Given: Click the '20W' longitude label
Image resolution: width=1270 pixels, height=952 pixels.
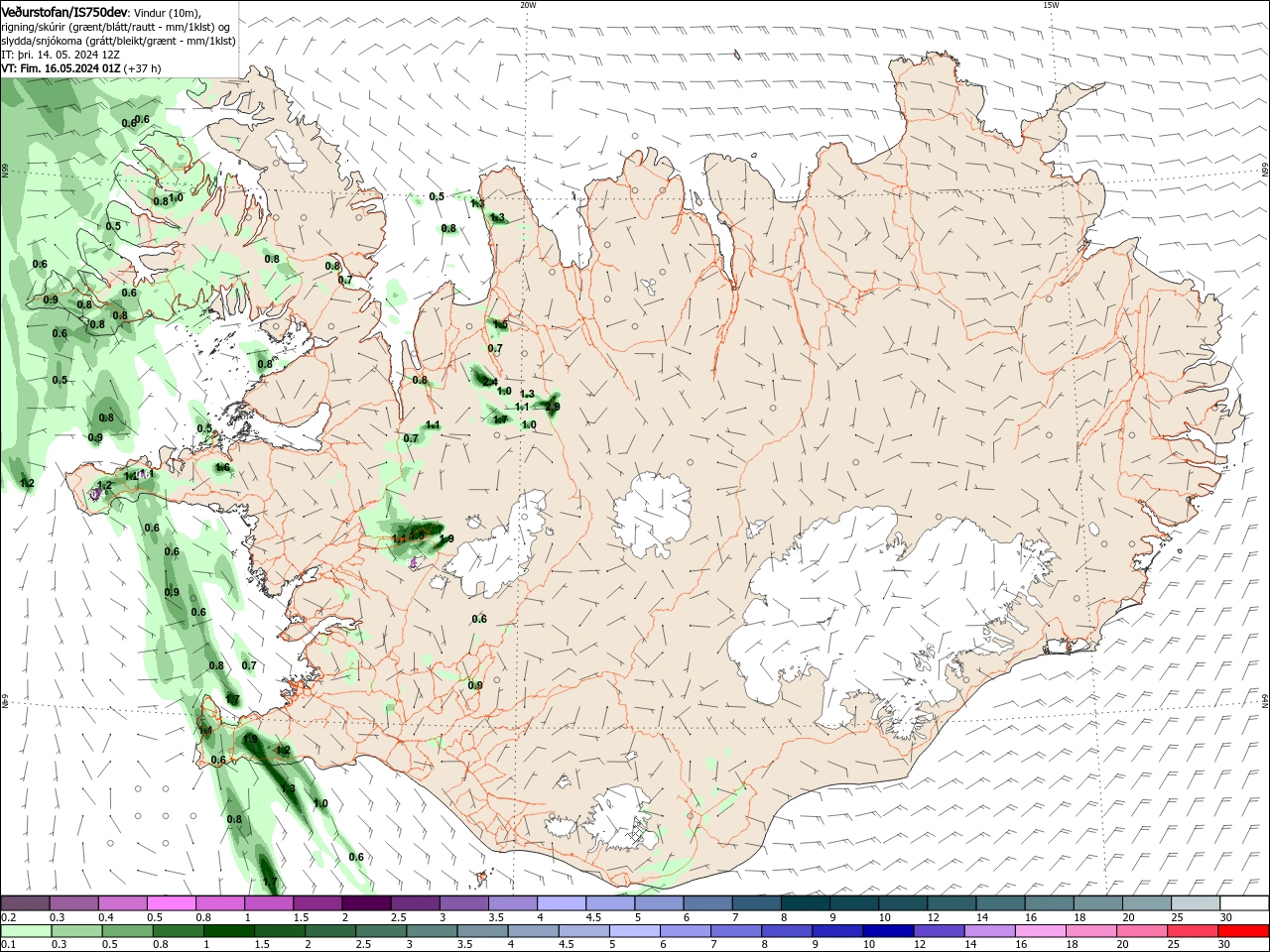Looking at the screenshot, I should coord(528,5).
